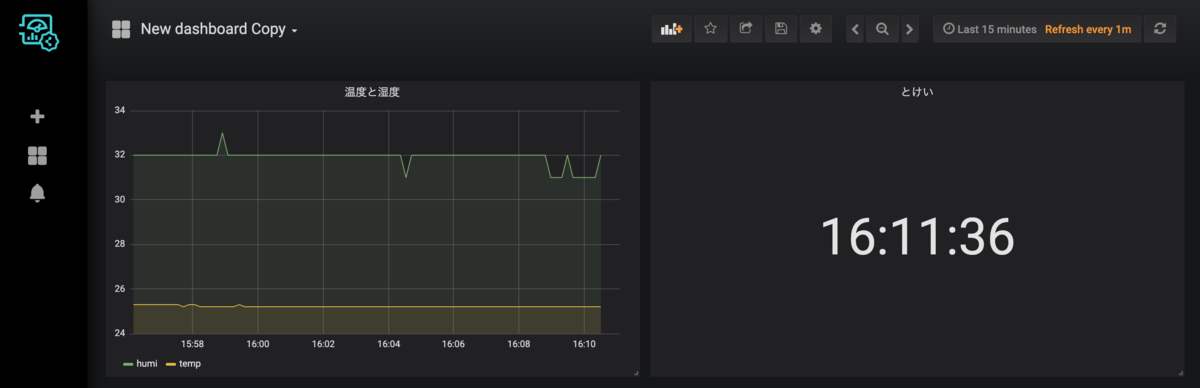The image size is (1200, 388).
Task: Open dashboard settings gear
Action: coord(816,29)
